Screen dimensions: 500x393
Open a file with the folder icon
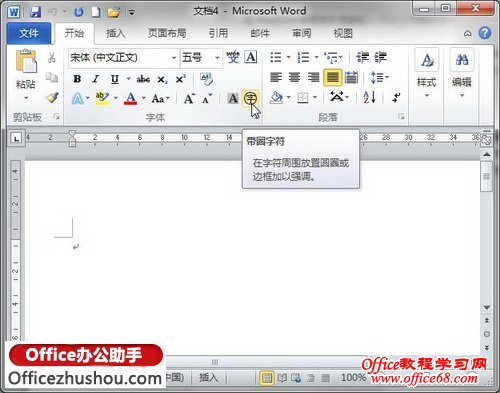[x=113, y=12]
